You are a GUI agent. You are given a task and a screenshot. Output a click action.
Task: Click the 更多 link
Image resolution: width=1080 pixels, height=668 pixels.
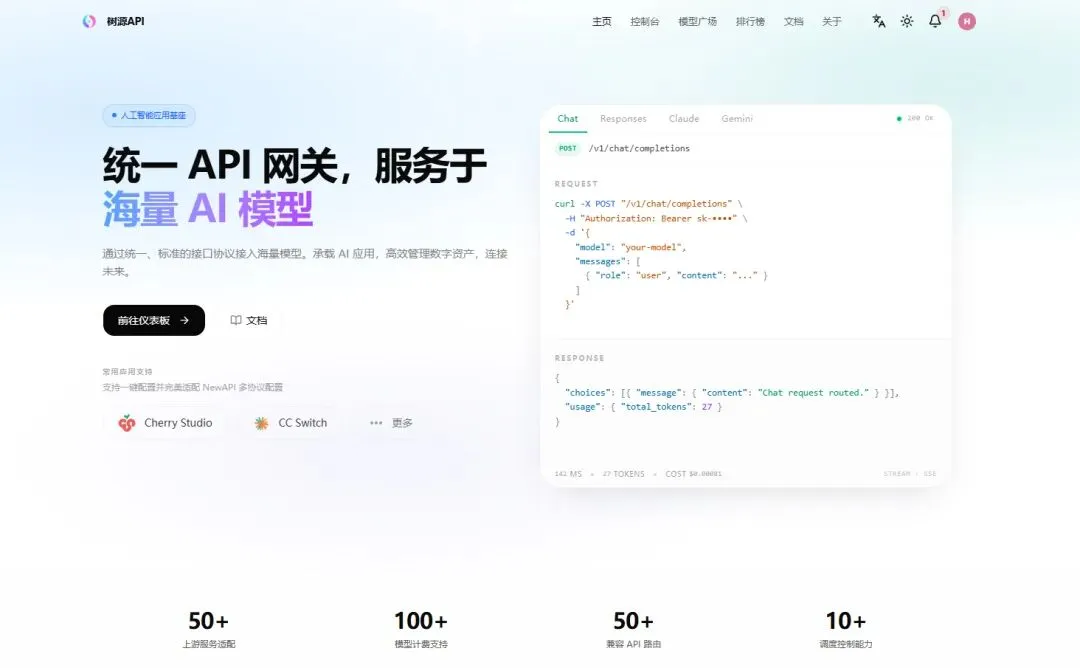[402, 423]
